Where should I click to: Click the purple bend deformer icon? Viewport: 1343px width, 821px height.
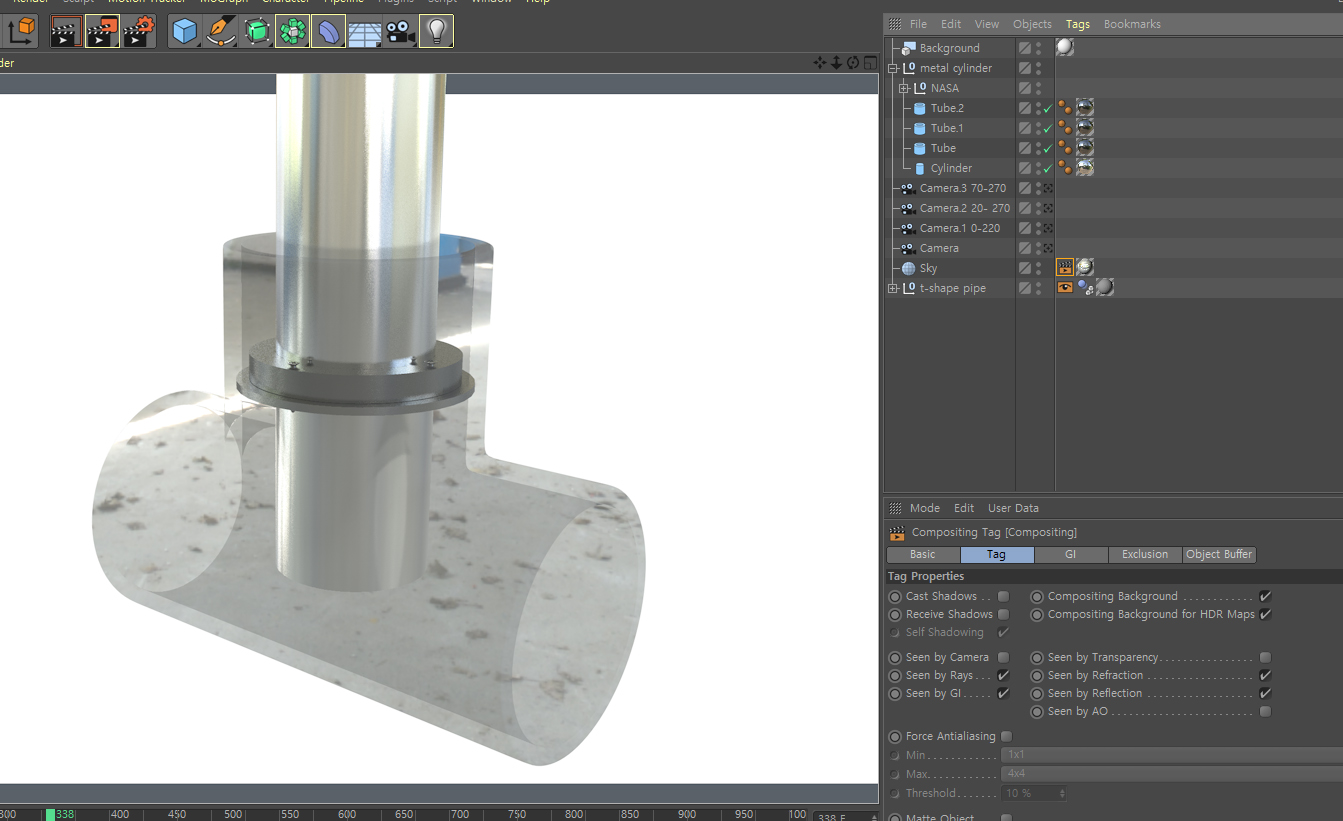tap(328, 31)
